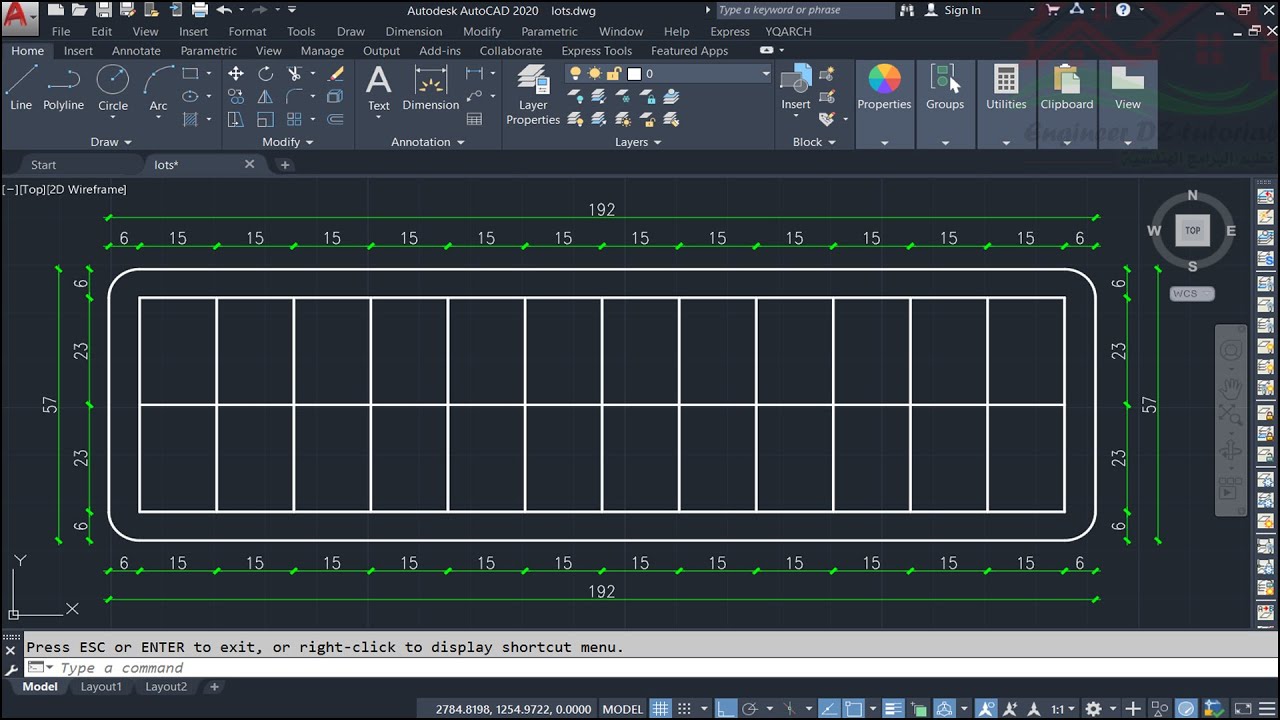This screenshot has width=1280, height=720.
Task: Switch to the Annotate ribbon tab
Action: pyautogui.click(x=136, y=51)
